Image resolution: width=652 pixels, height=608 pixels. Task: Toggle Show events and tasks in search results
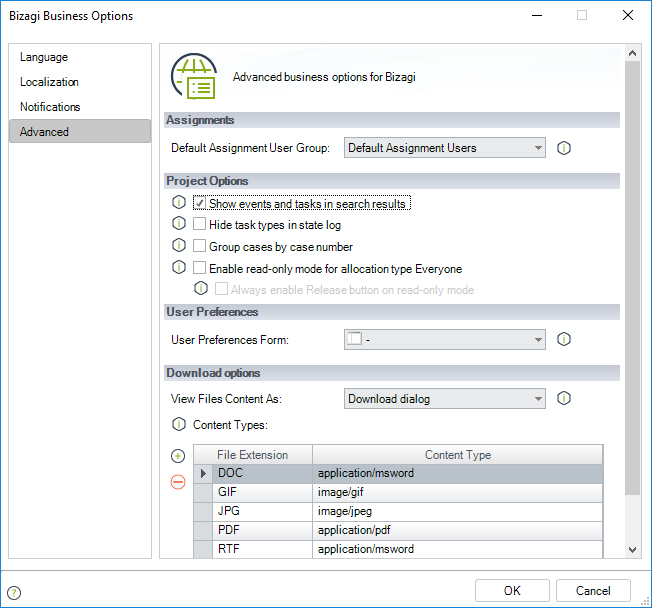[x=199, y=203]
